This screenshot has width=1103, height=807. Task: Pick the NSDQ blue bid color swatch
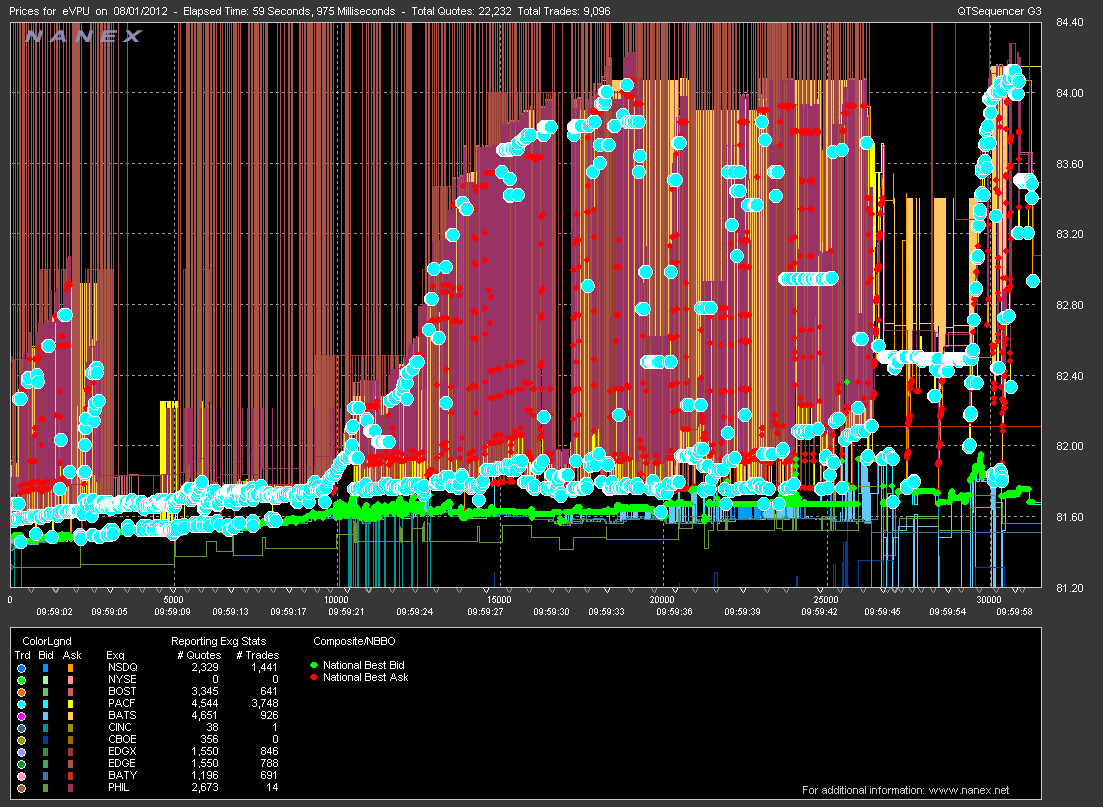(46, 668)
